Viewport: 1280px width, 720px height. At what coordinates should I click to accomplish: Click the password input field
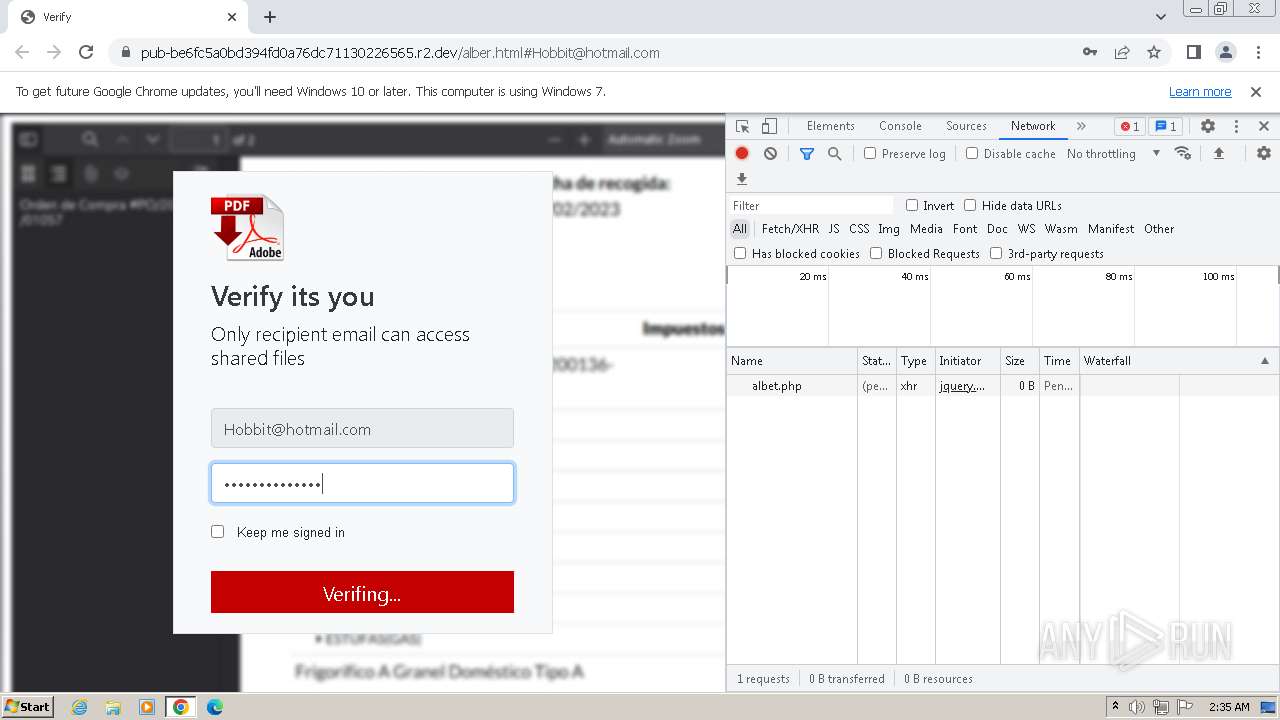tap(362, 483)
